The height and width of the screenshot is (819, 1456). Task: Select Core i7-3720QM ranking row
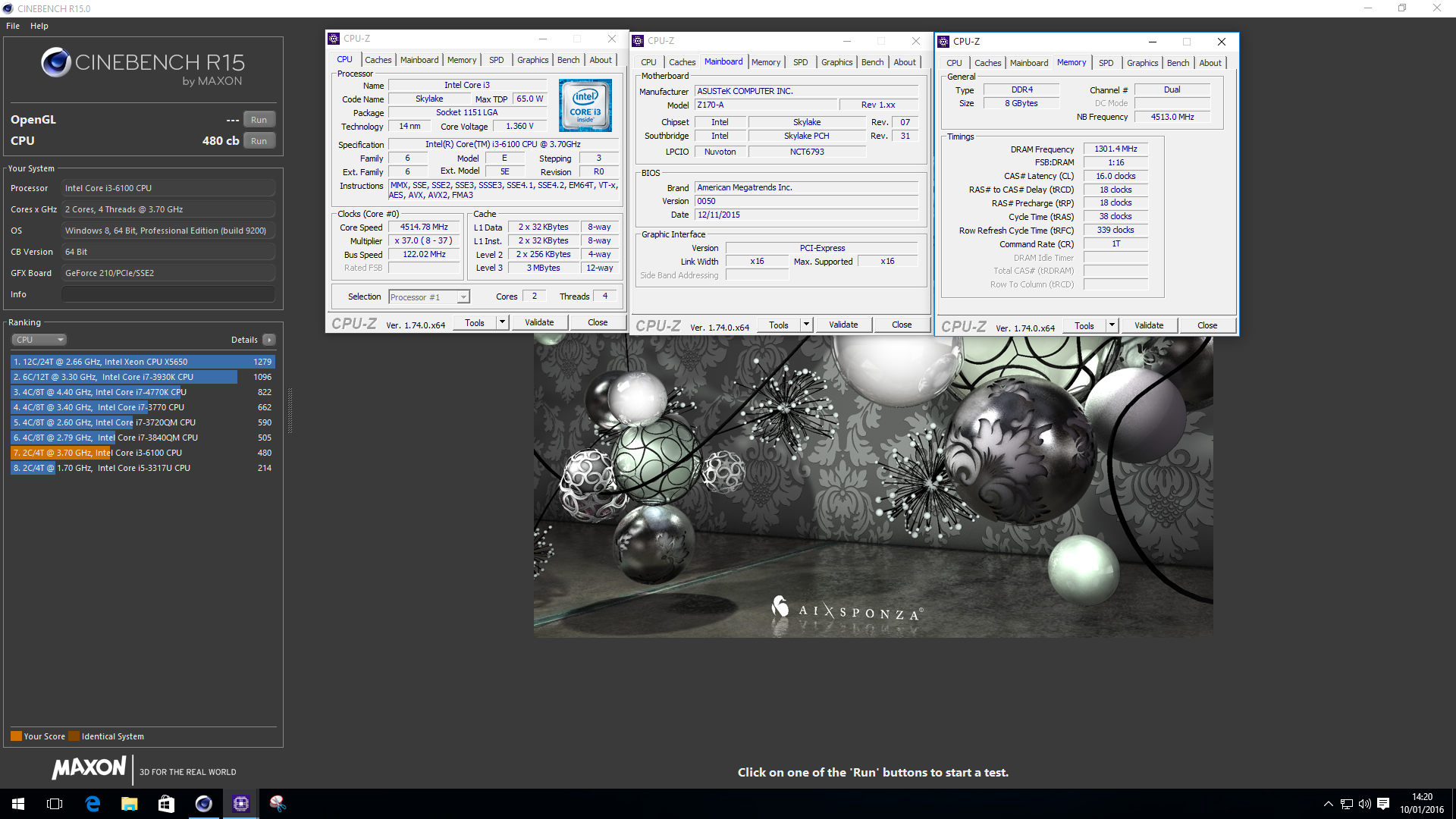[143, 422]
